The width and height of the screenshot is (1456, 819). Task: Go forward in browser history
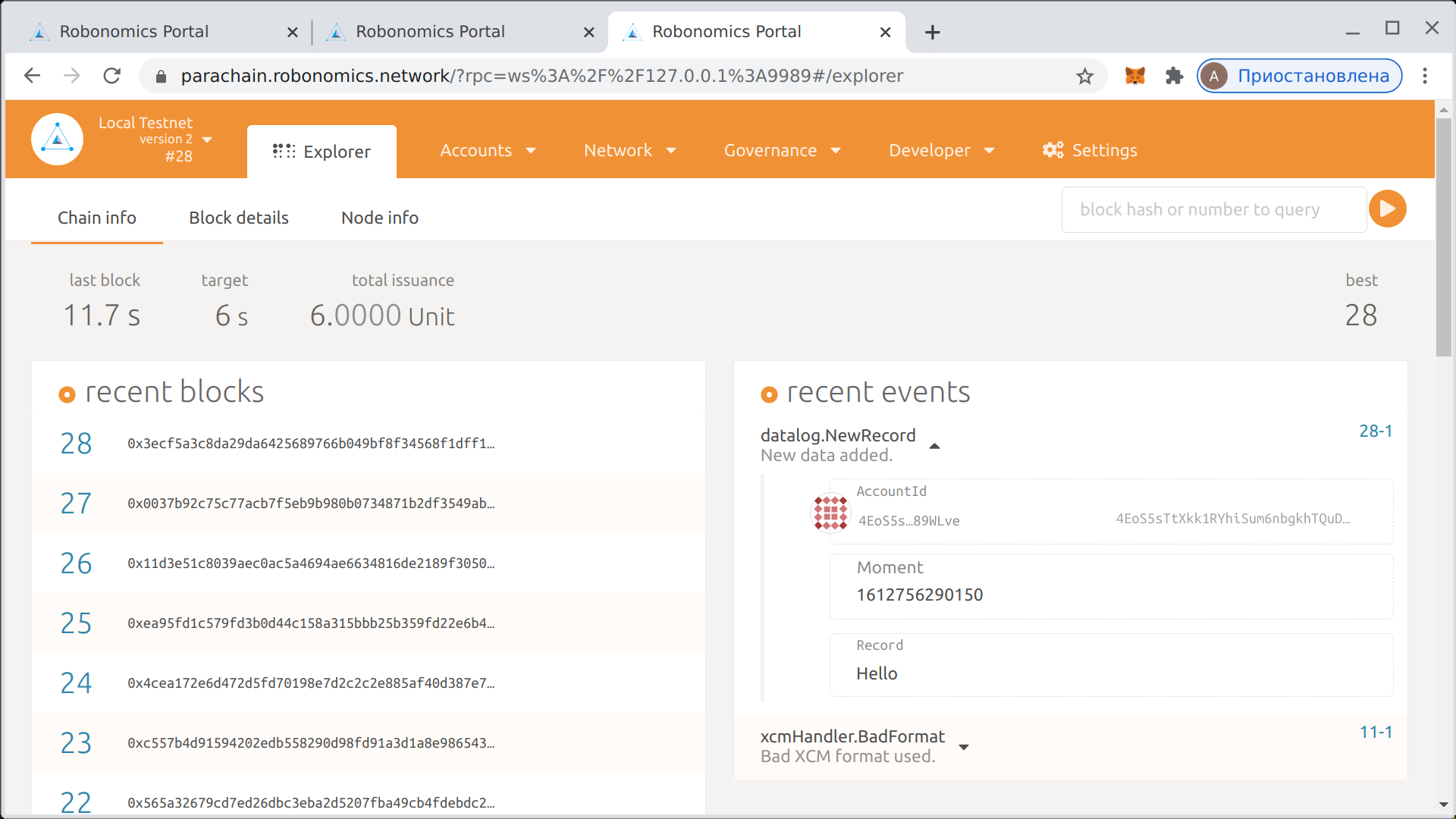click(72, 76)
